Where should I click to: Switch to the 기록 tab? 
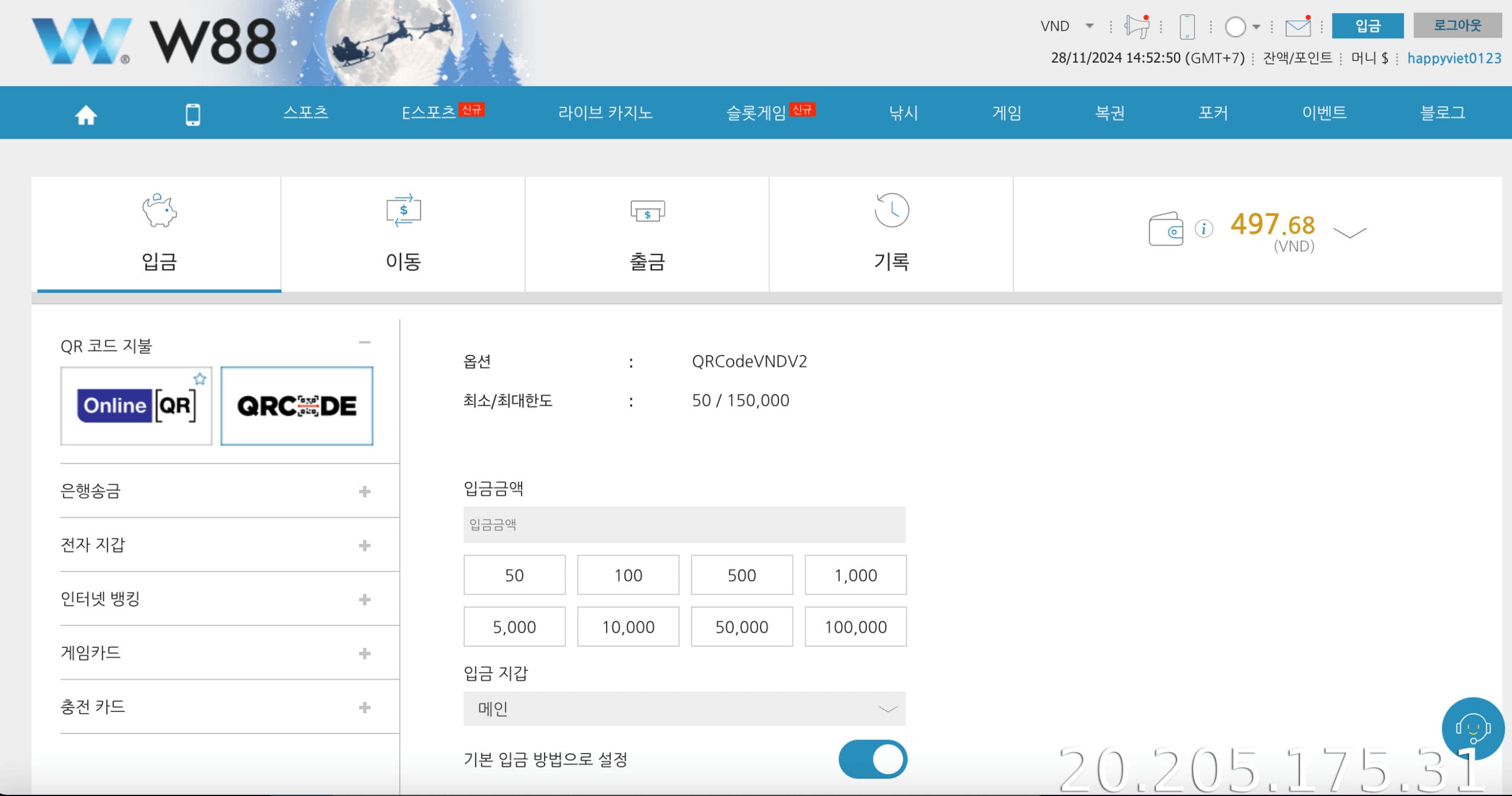click(891, 234)
